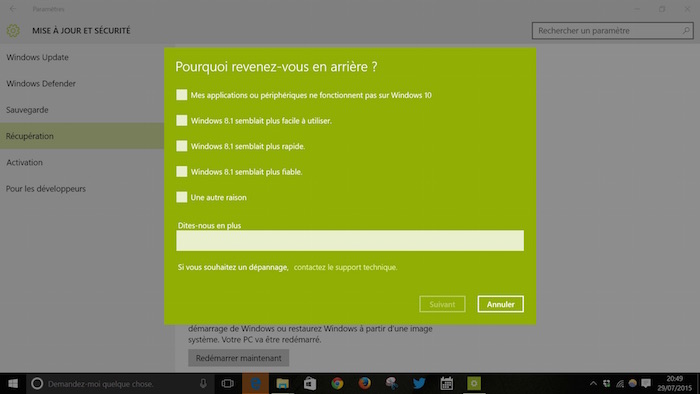This screenshot has height=394, width=700.
Task: Click the Settings app icon in taskbar
Action: click(474, 384)
